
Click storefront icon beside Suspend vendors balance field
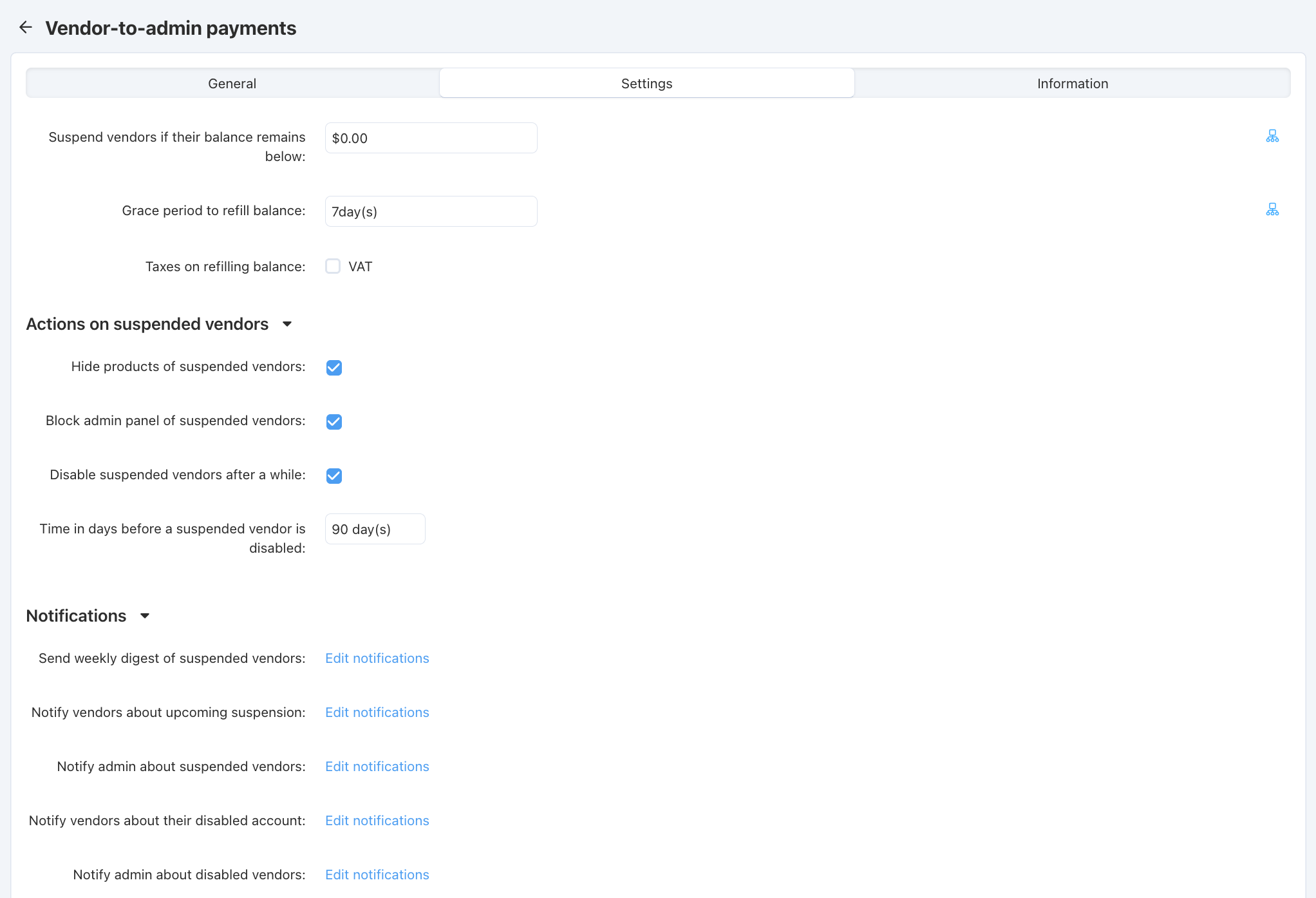click(1272, 136)
